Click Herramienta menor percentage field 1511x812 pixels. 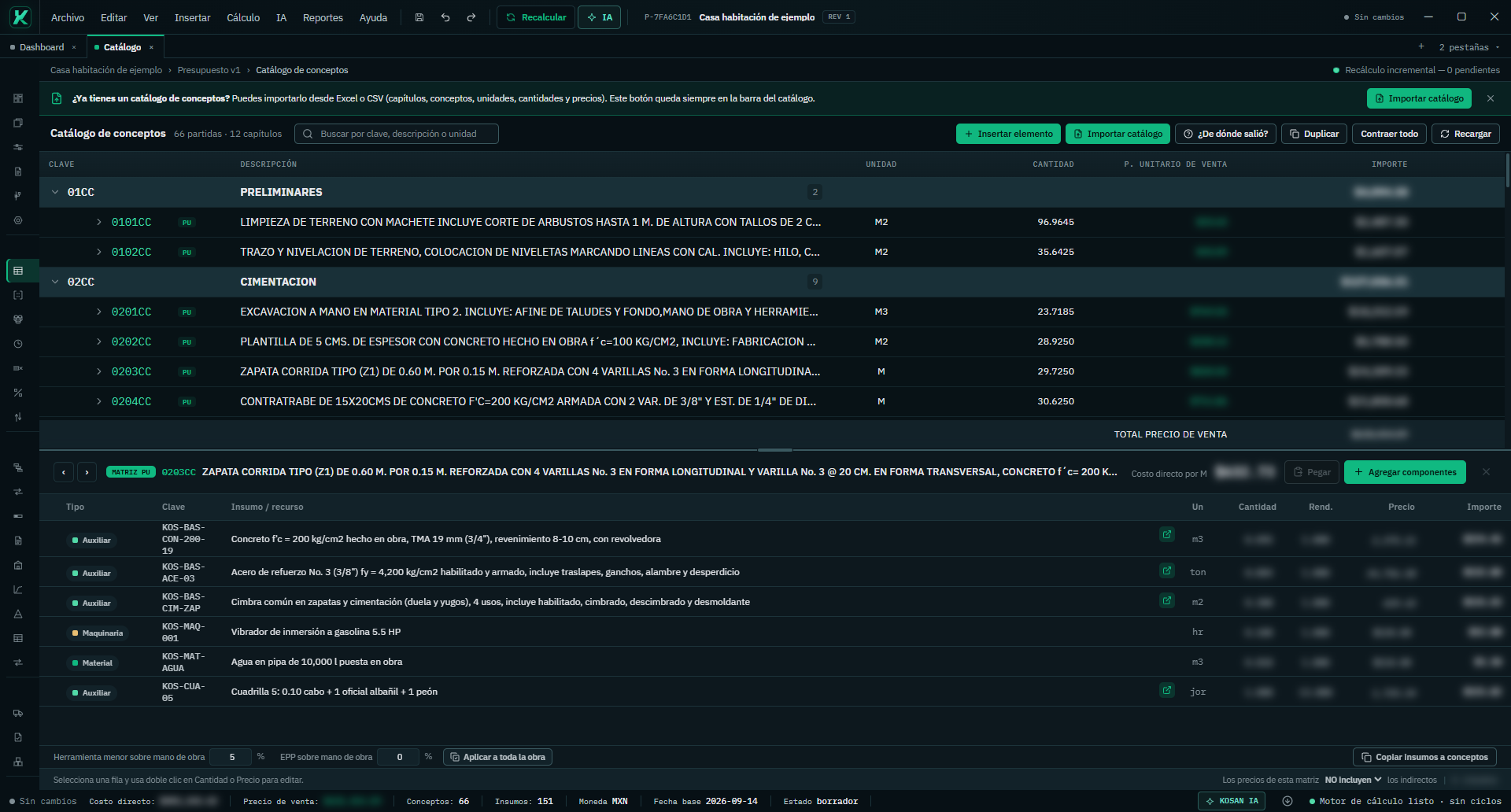click(231, 757)
